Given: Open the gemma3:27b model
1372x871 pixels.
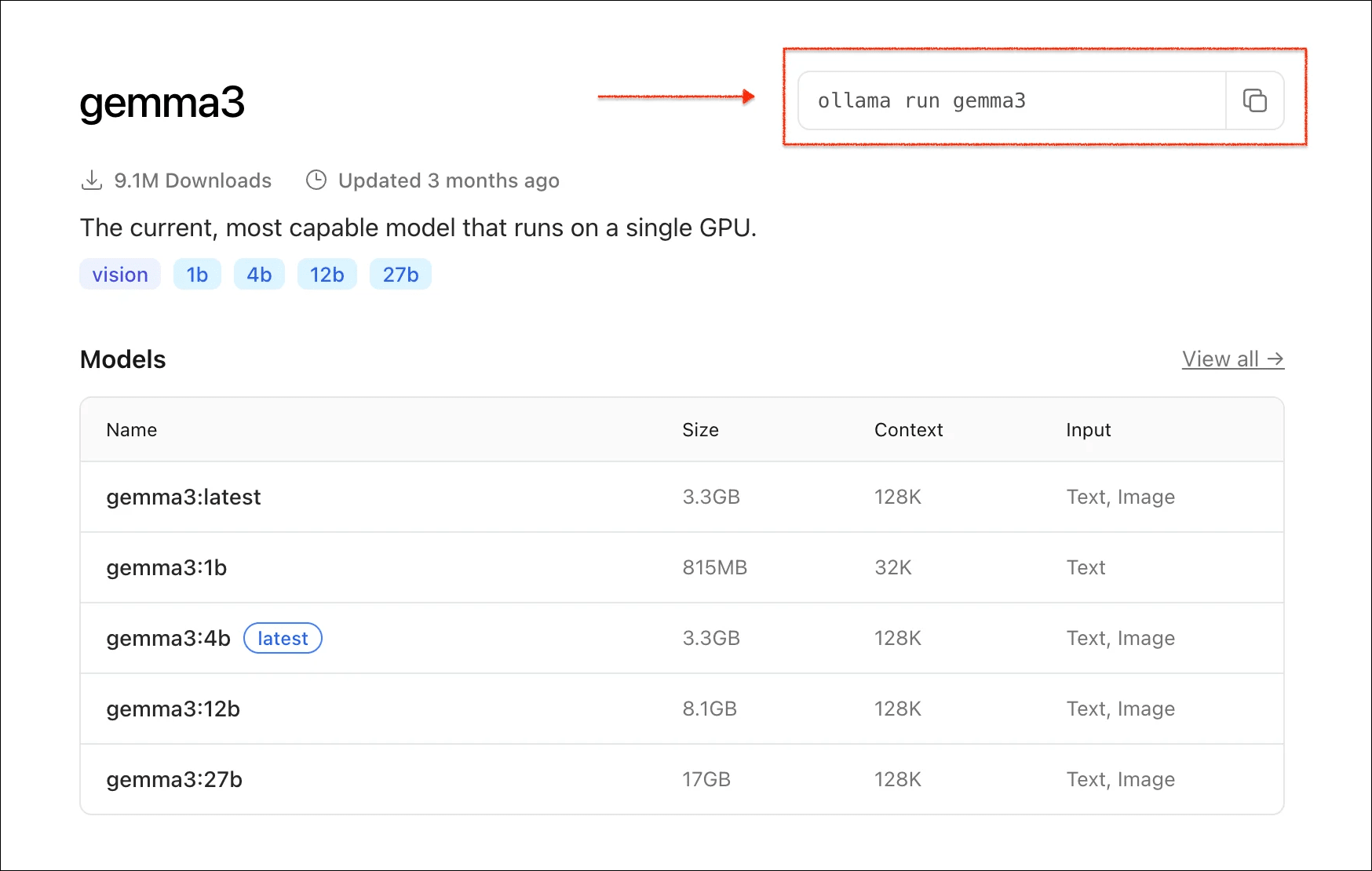Looking at the screenshot, I should pos(174,780).
